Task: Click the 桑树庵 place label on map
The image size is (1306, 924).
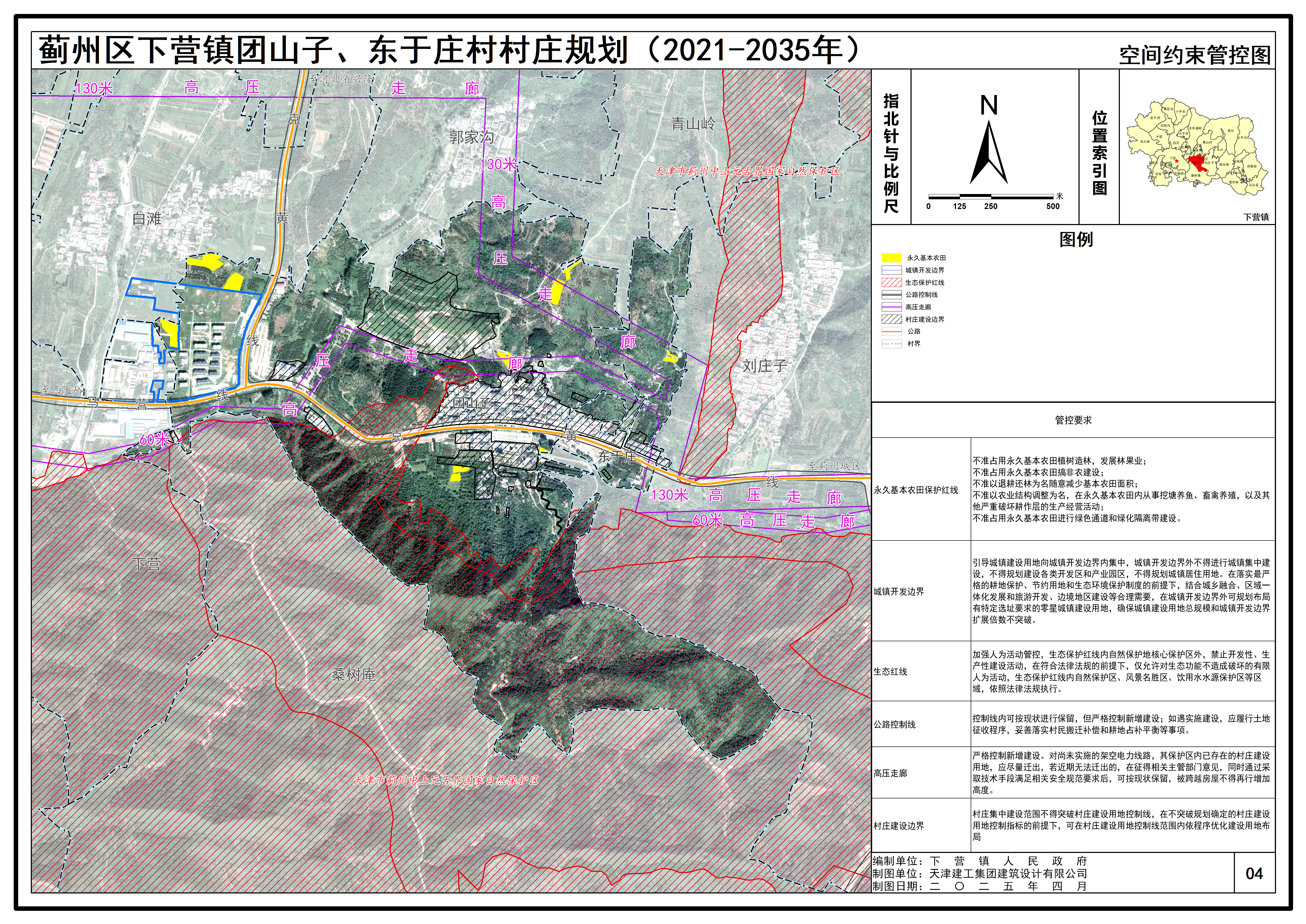Action: point(353,675)
